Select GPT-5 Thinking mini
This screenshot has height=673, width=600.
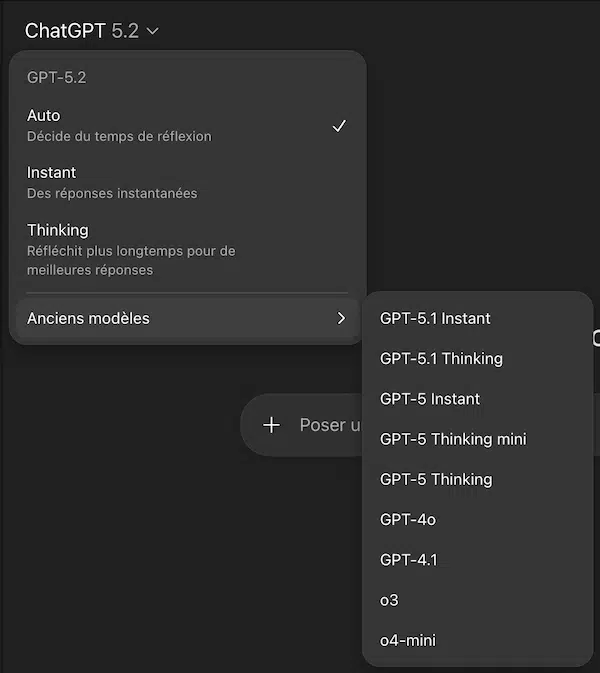click(x=453, y=439)
